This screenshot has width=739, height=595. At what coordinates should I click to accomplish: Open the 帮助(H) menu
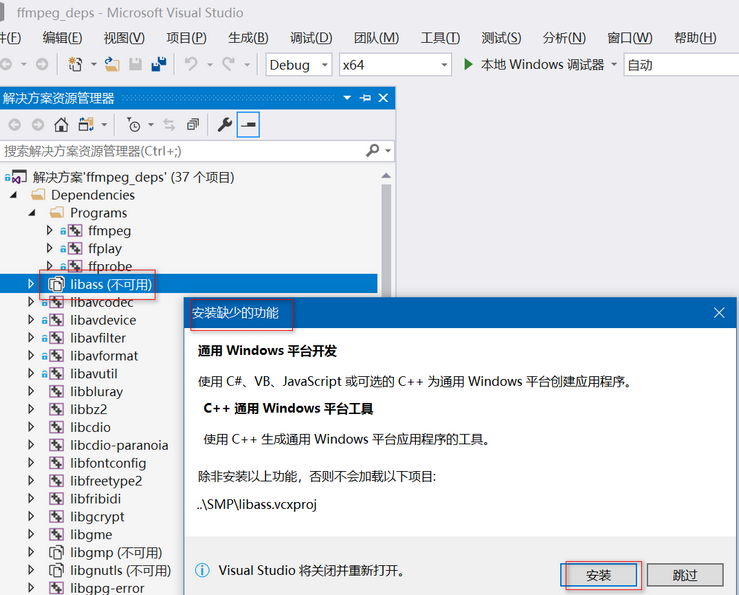[695, 38]
